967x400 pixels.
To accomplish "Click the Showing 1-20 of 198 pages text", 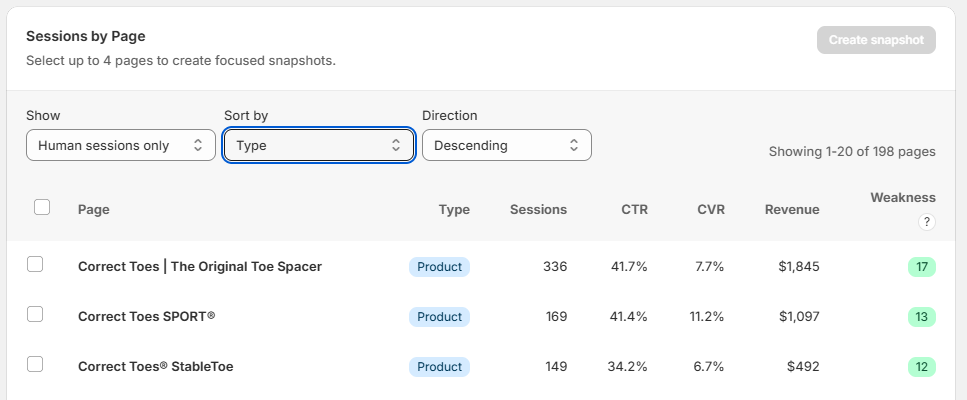I will pyautogui.click(x=852, y=152).
